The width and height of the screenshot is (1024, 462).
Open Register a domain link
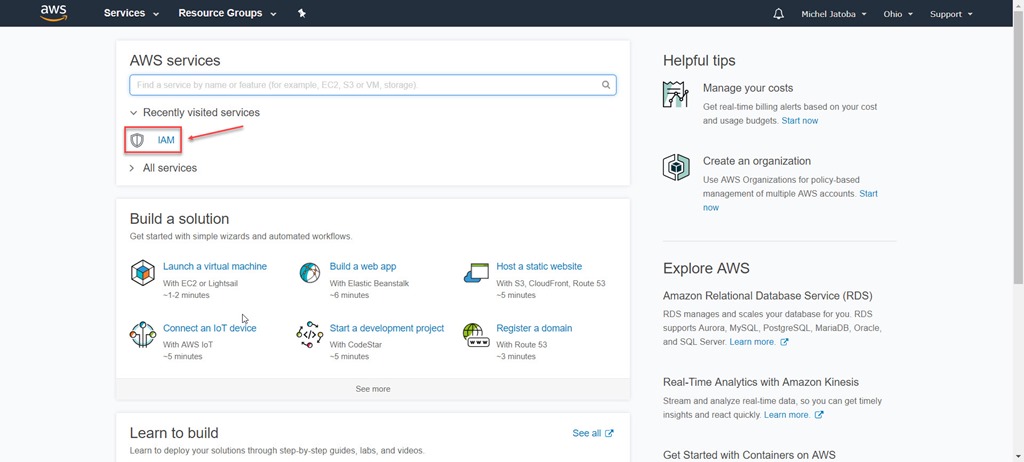click(x=534, y=328)
